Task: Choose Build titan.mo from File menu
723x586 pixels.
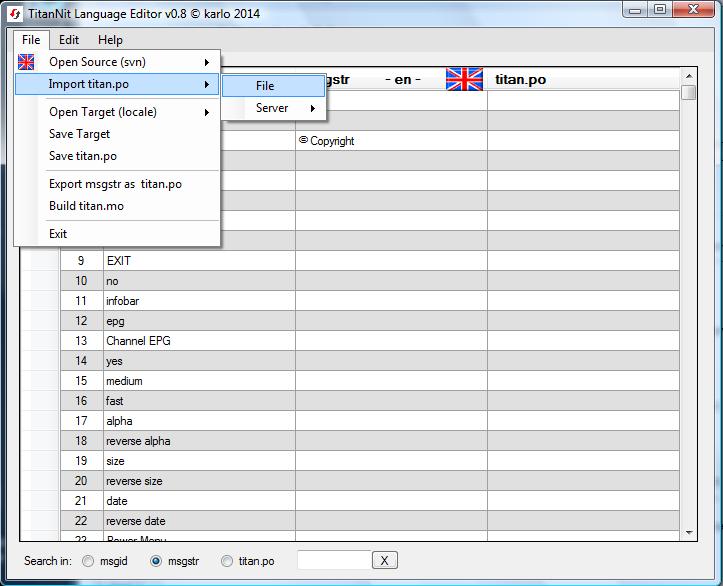Action: [x=87, y=206]
